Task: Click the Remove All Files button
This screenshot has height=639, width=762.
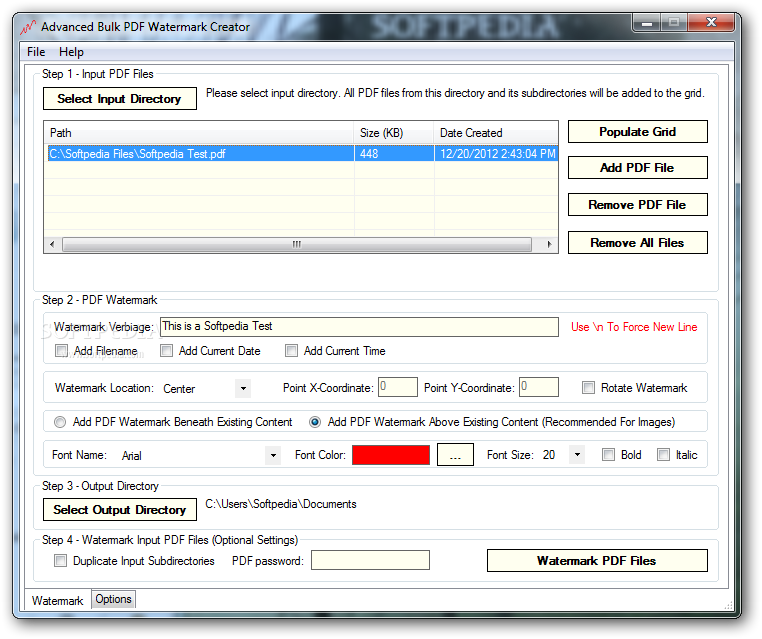Action: 637,242
